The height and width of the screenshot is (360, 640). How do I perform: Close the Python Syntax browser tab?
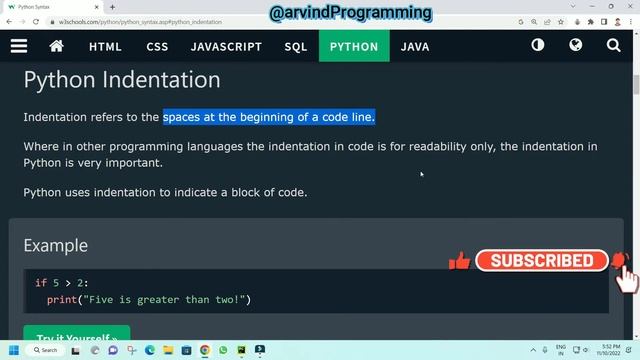[96, 7]
